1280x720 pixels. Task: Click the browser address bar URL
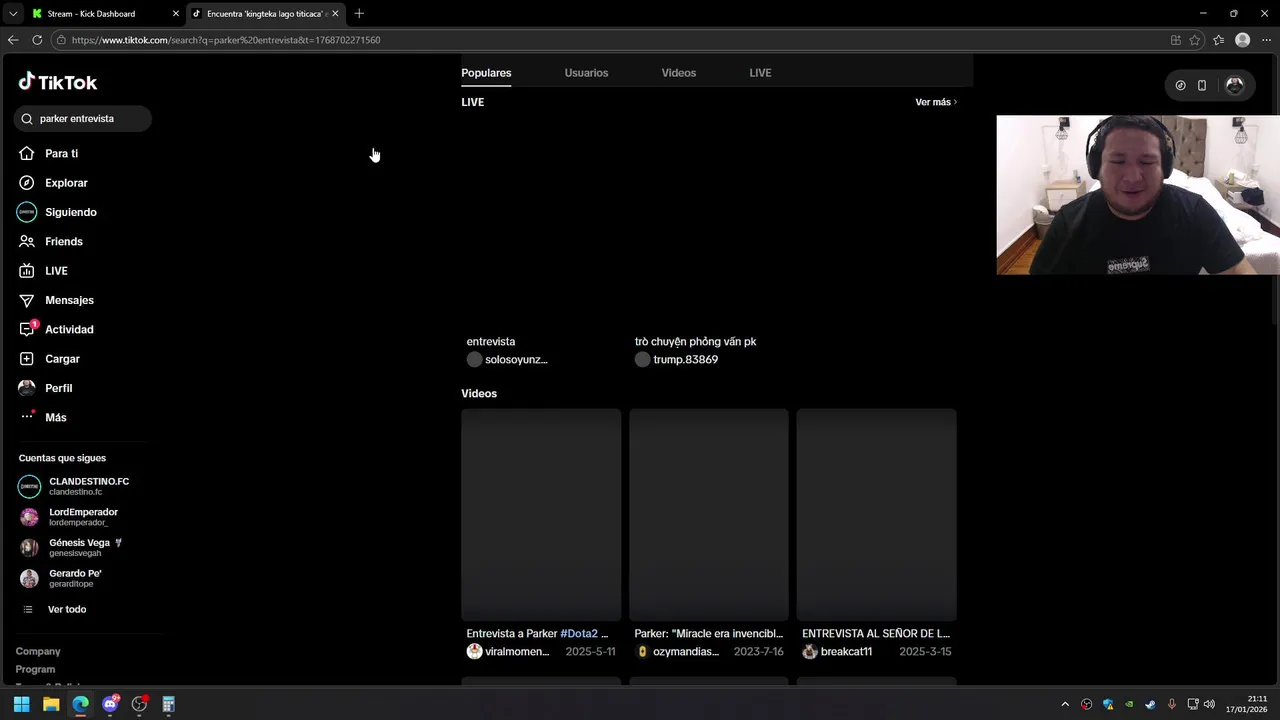click(x=226, y=40)
